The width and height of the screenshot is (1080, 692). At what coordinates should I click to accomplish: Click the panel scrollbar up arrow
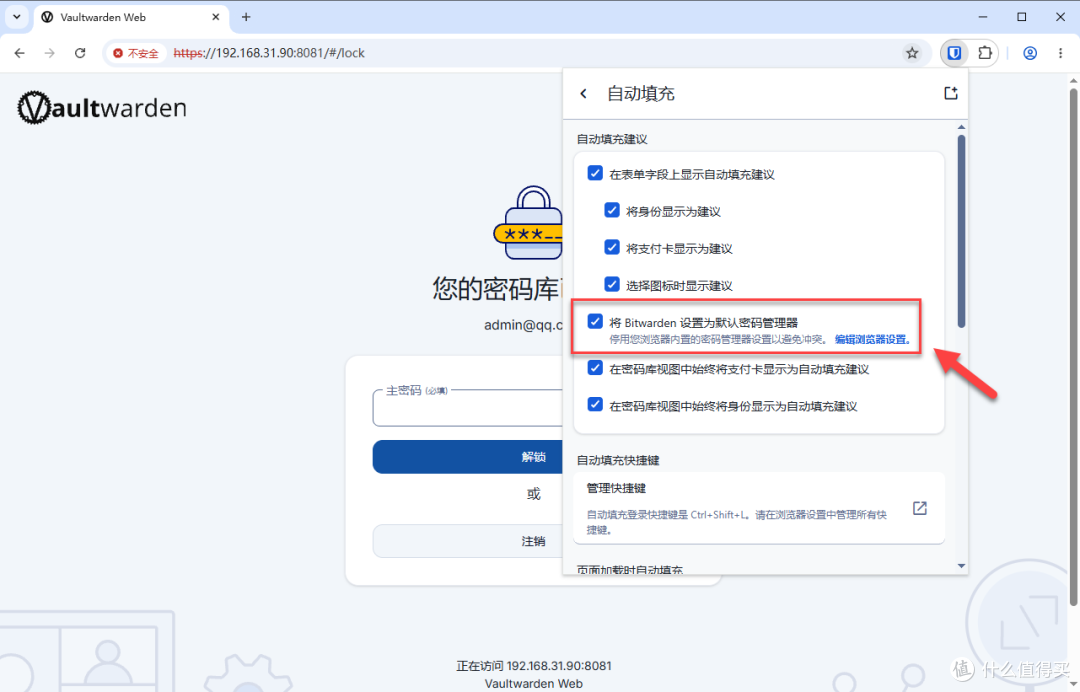[x=962, y=127]
